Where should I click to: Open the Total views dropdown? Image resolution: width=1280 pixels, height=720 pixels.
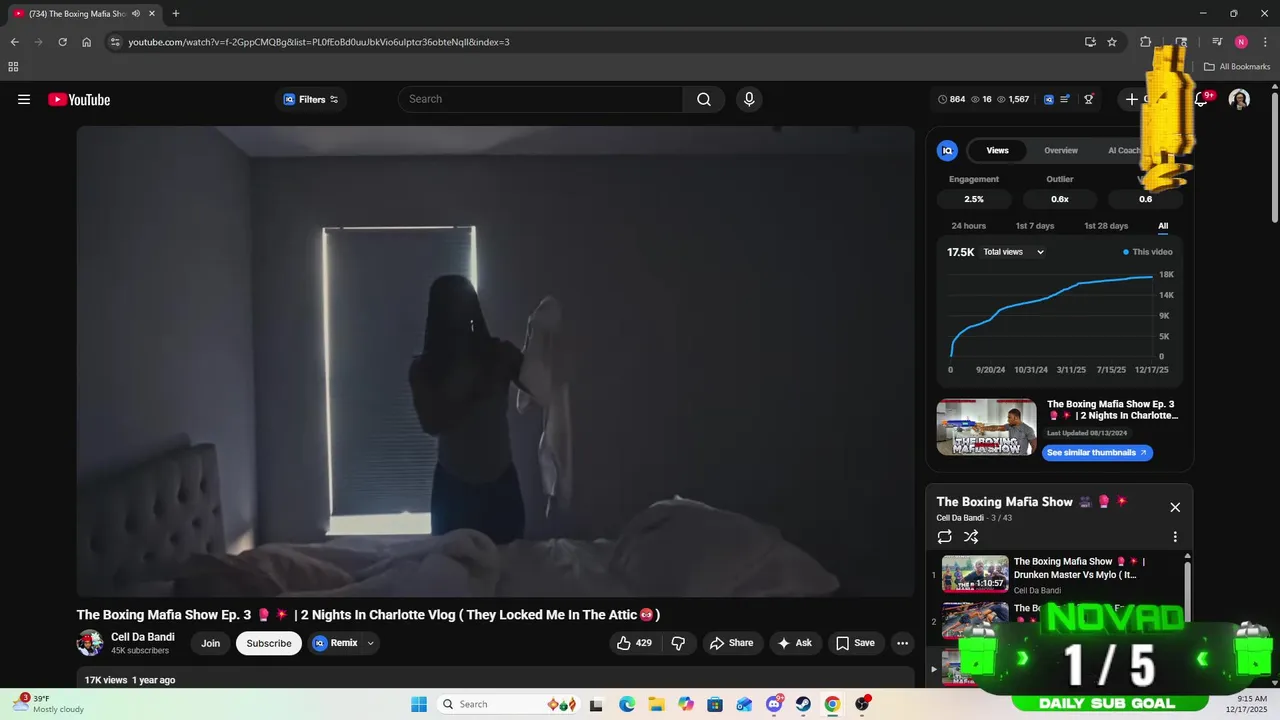click(1013, 252)
